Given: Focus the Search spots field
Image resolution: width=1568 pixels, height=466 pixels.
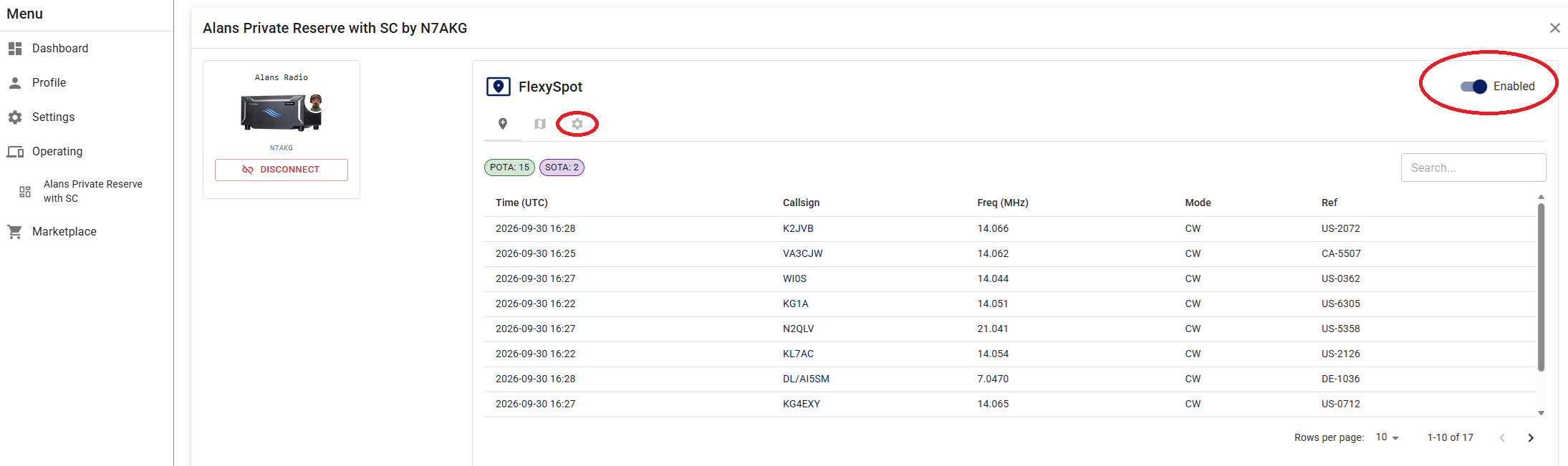Looking at the screenshot, I should pyautogui.click(x=1473, y=168).
